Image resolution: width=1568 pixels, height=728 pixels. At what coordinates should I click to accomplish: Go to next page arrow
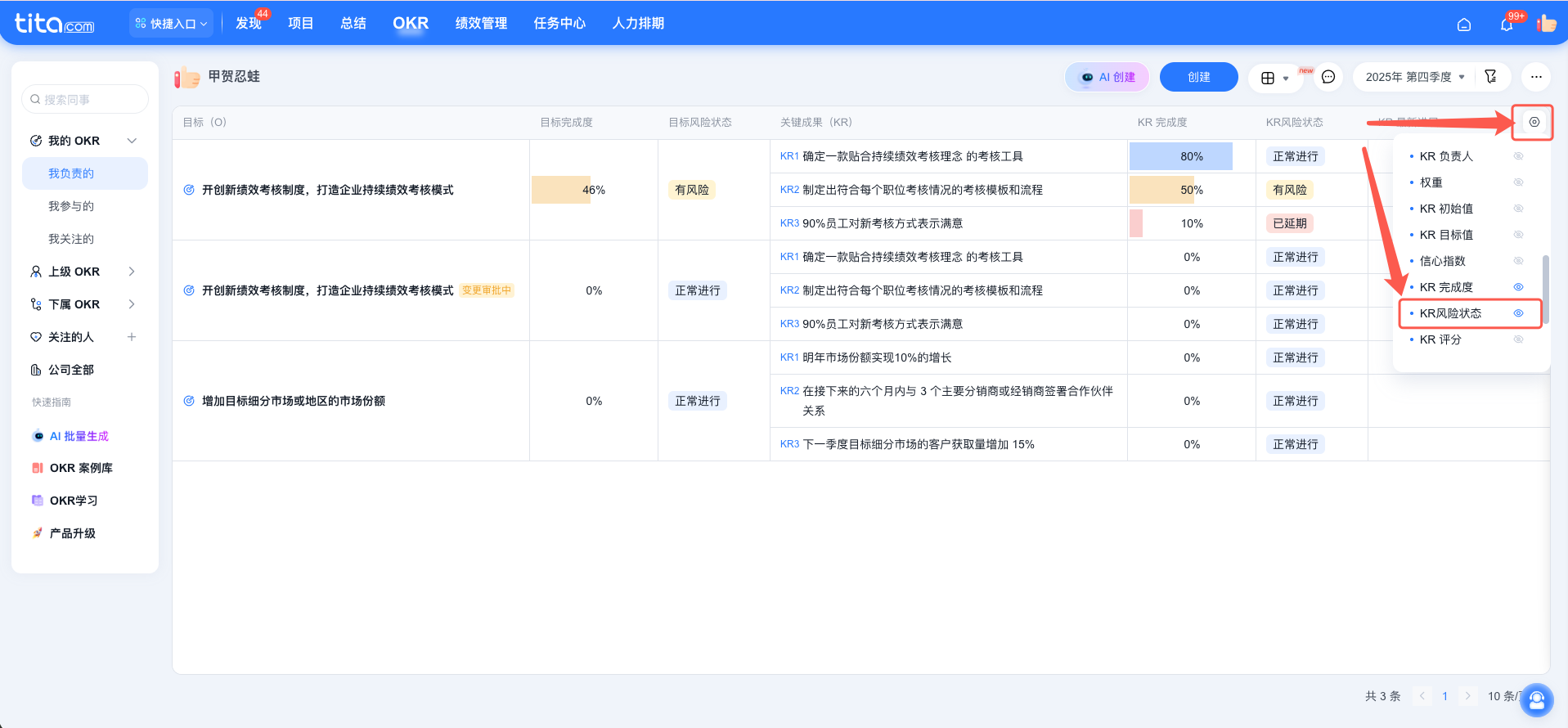click(x=1468, y=696)
